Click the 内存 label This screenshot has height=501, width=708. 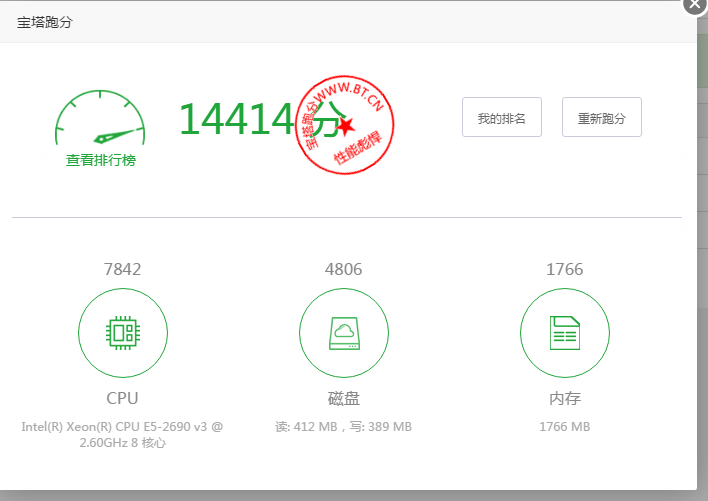[564, 398]
